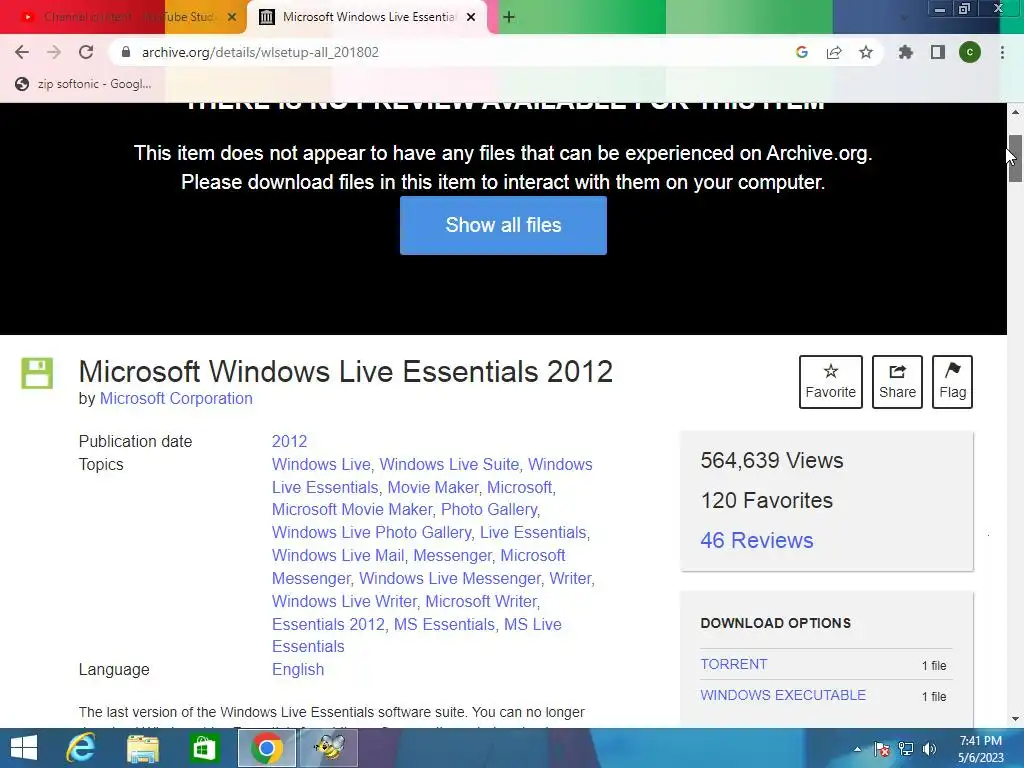Bookmark this page with the star icon
The width and height of the screenshot is (1024, 768).
(866, 52)
